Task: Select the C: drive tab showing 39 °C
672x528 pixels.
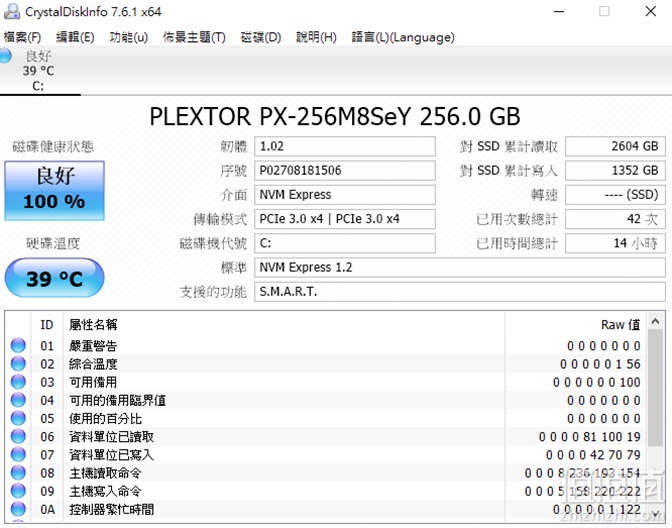Action: (39, 71)
